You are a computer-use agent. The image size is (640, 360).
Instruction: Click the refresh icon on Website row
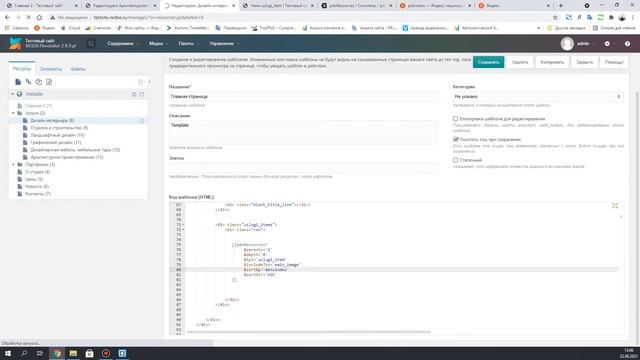142,94
